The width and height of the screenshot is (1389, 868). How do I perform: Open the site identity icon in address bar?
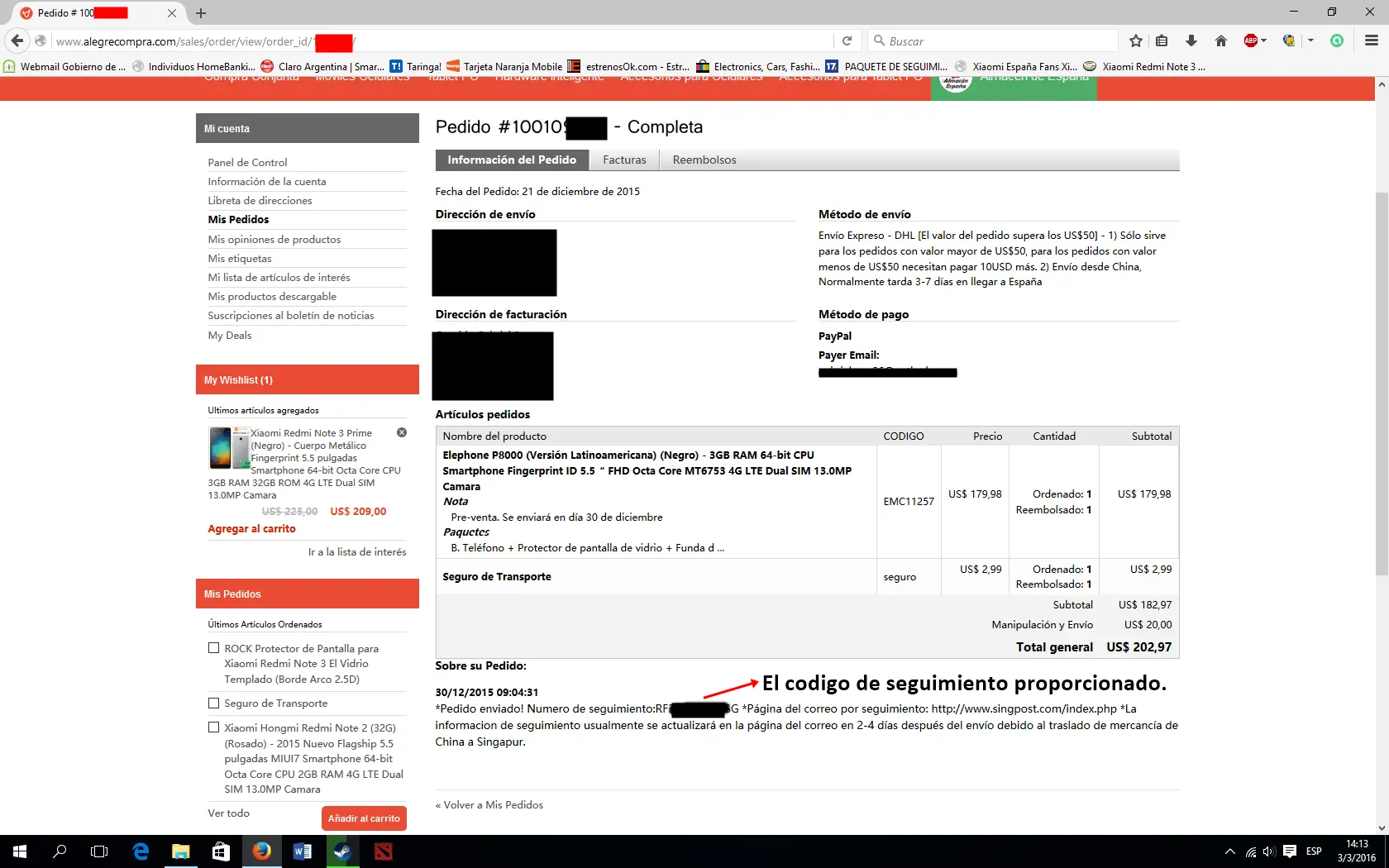(x=41, y=41)
